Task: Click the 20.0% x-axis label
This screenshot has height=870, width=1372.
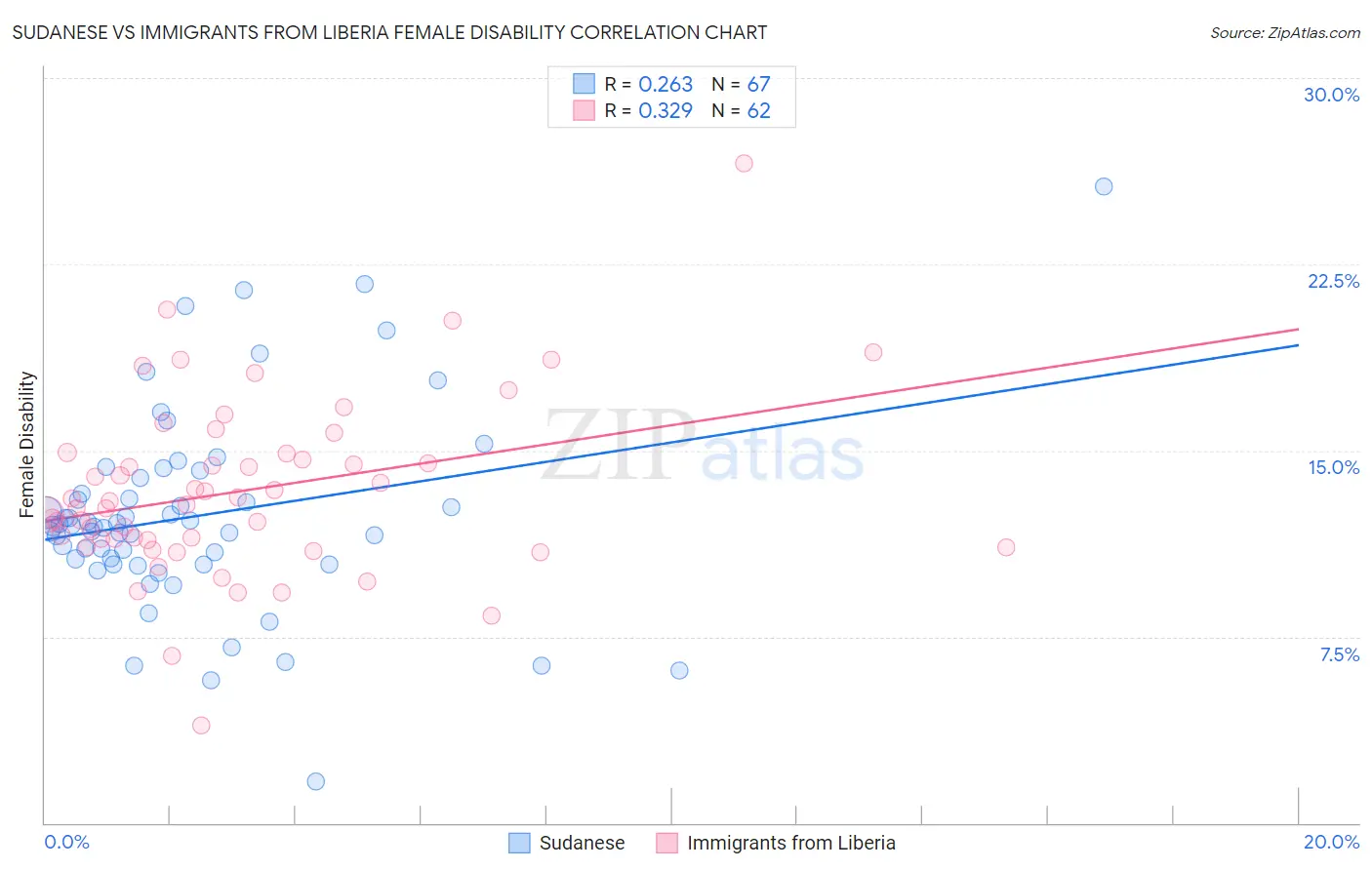Action: 1331,842
